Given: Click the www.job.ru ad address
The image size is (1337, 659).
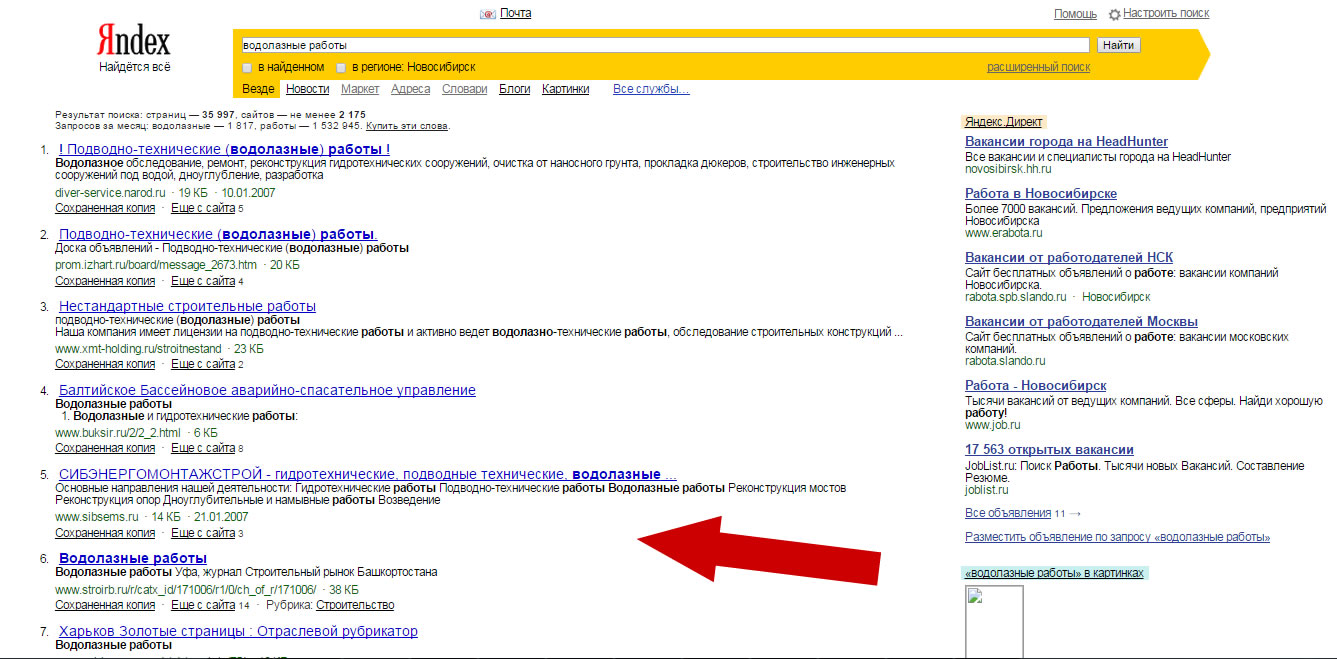Looking at the screenshot, I should coord(993,425).
